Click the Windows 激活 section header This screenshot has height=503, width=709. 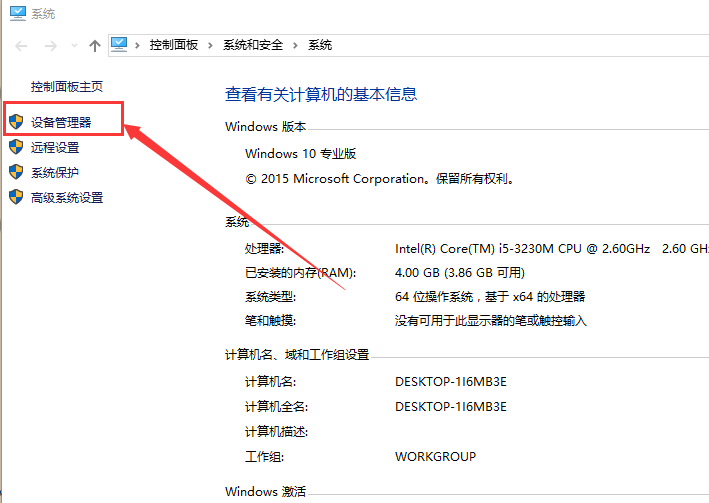[x=266, y=491]
